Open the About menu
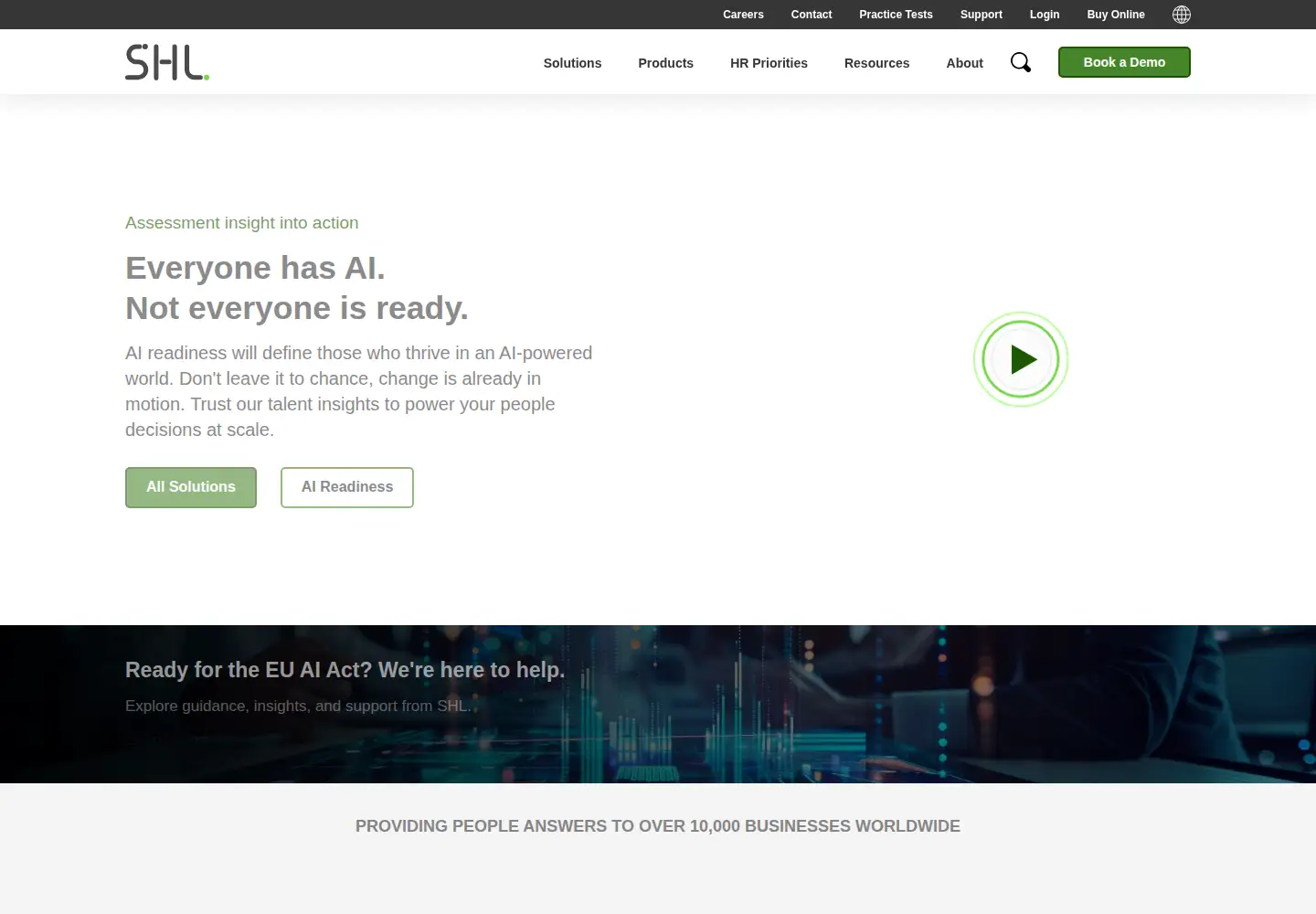1316x914 pixels. click(964, 63)
